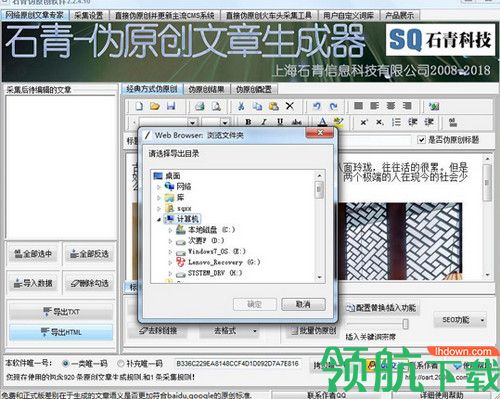500x399 pixels.
Task: Select the 补充唯一码 radio button
Action: pyautogui.click(x=121, y=363)
